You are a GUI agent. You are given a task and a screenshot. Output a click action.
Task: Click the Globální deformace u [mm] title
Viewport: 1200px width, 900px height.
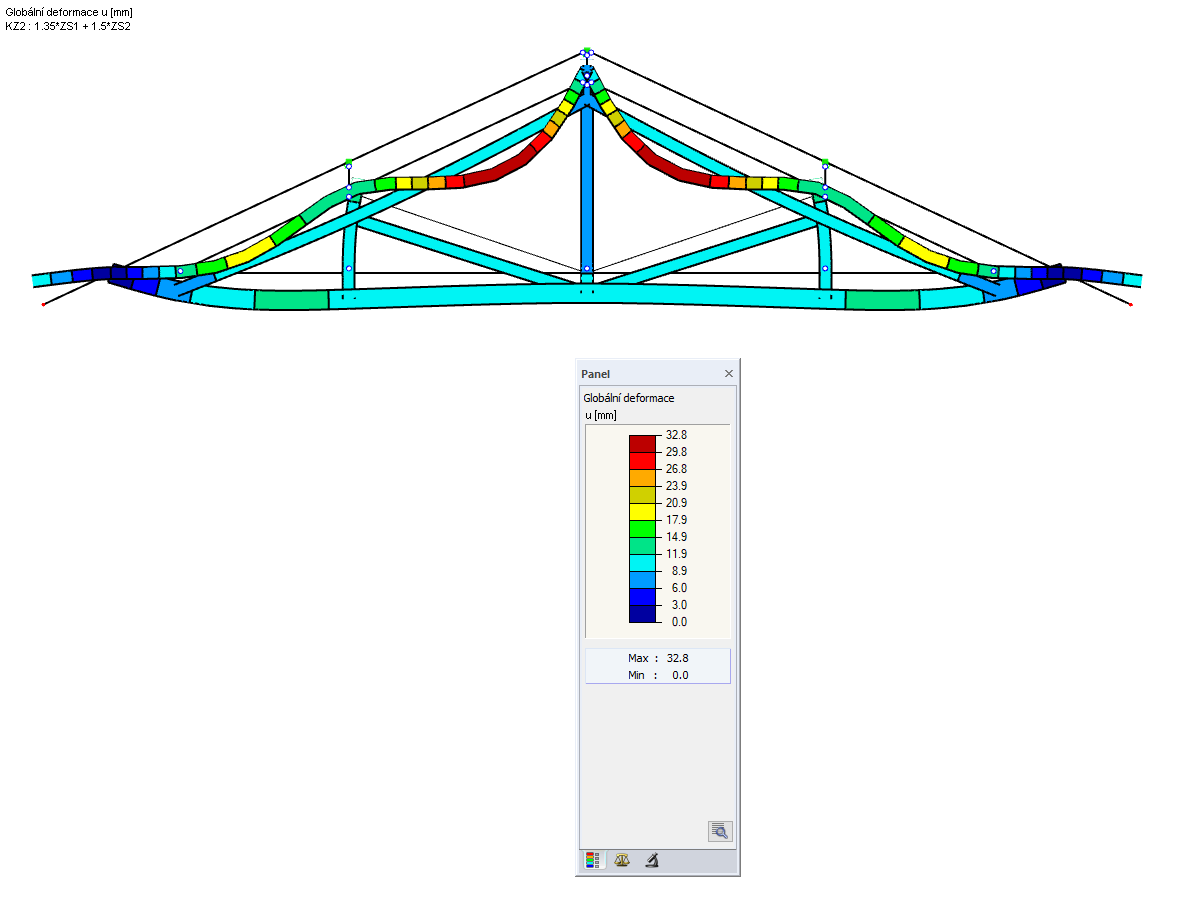[68, 12]
